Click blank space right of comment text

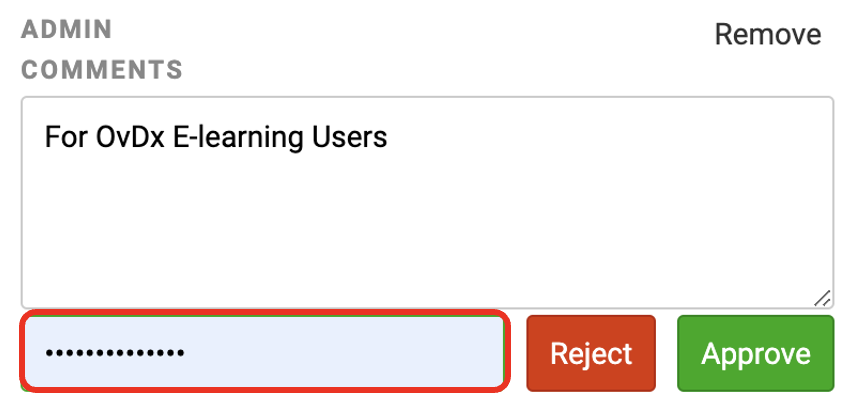coord(603,136)
